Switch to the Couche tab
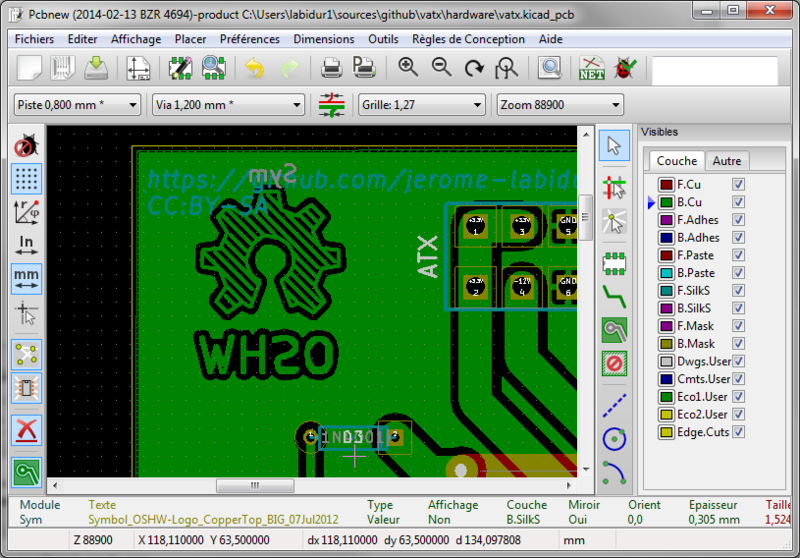 coord(677,161)
